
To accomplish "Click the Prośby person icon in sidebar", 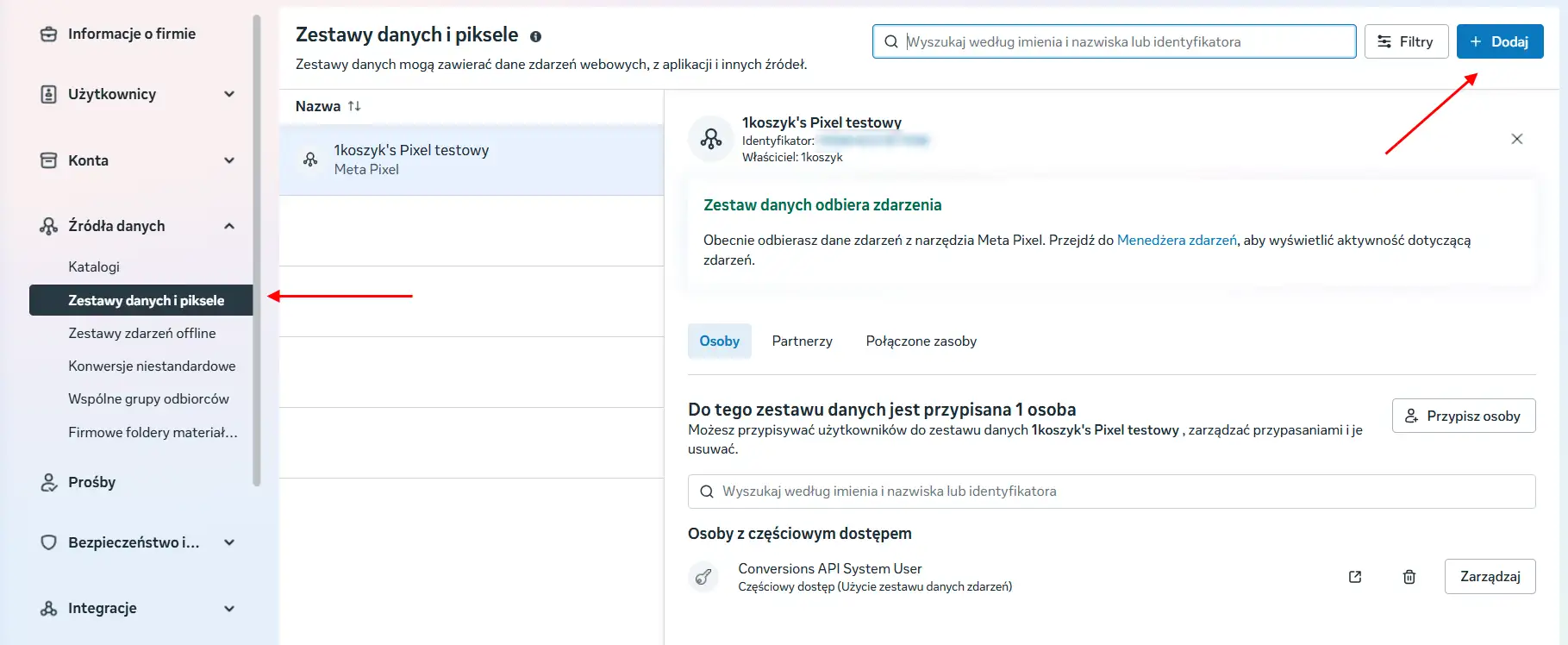I will 49,482.
